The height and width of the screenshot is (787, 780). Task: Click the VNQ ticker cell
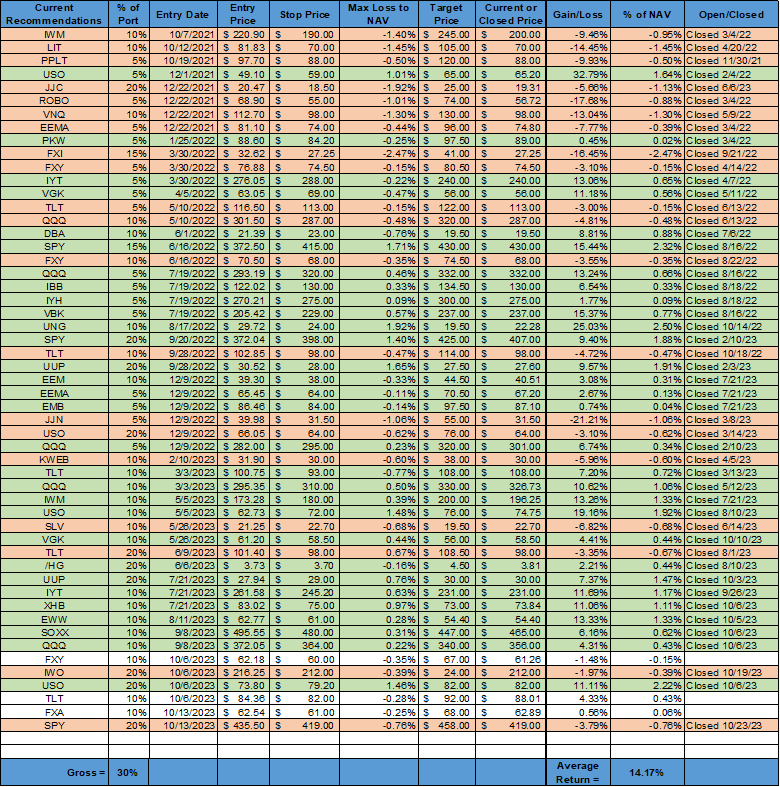pyautogui.click(x=54, y=114)
